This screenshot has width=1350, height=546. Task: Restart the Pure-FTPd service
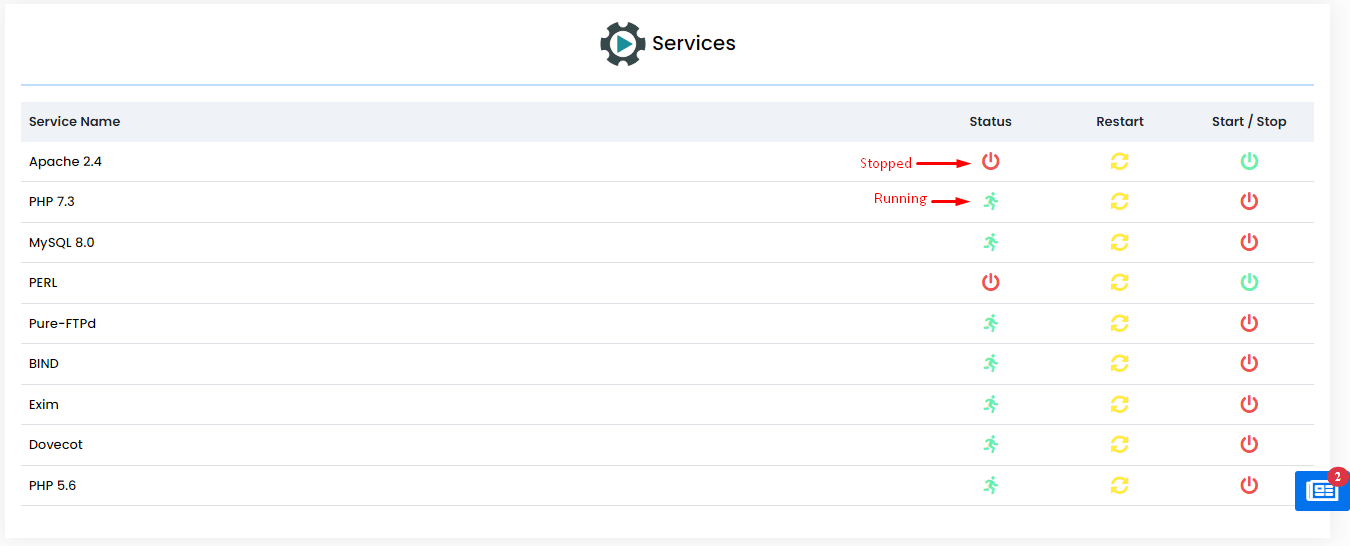1119,323
